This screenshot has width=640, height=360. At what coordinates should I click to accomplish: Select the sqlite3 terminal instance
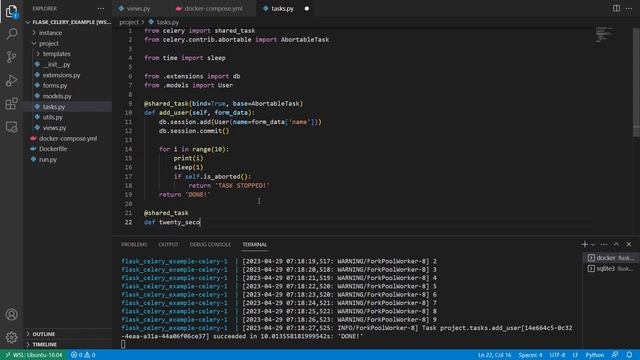pyautogui.click(x=610, y=269)
